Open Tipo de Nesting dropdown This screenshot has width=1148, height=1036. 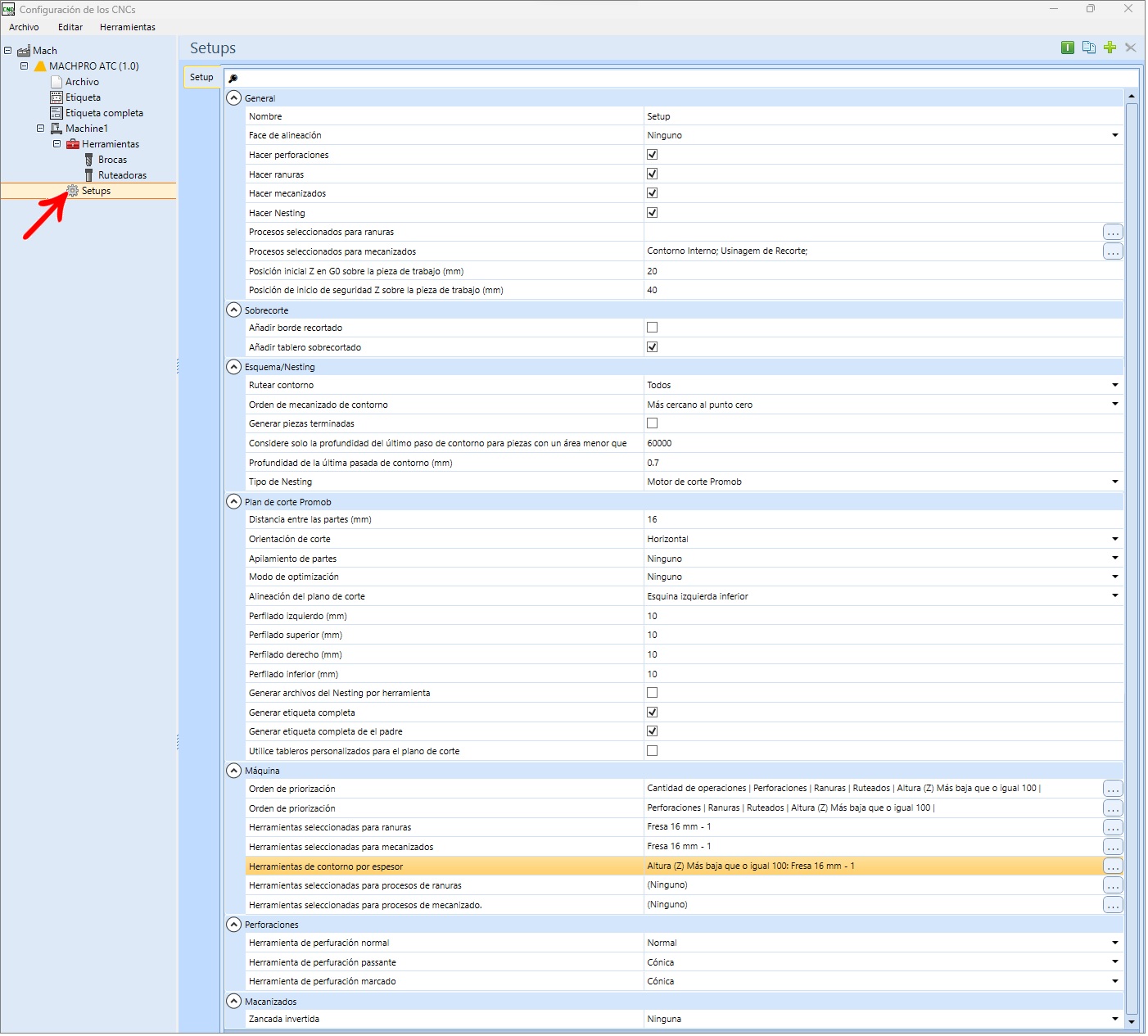point(1115,482)
